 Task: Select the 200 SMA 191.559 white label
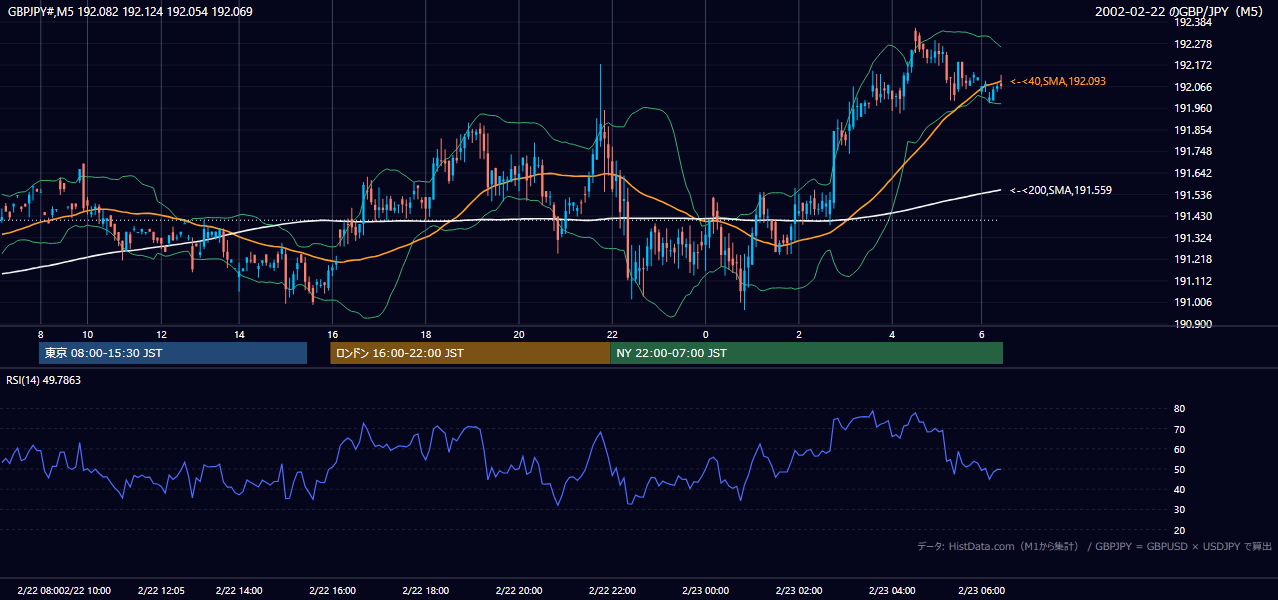point(1061,190)
